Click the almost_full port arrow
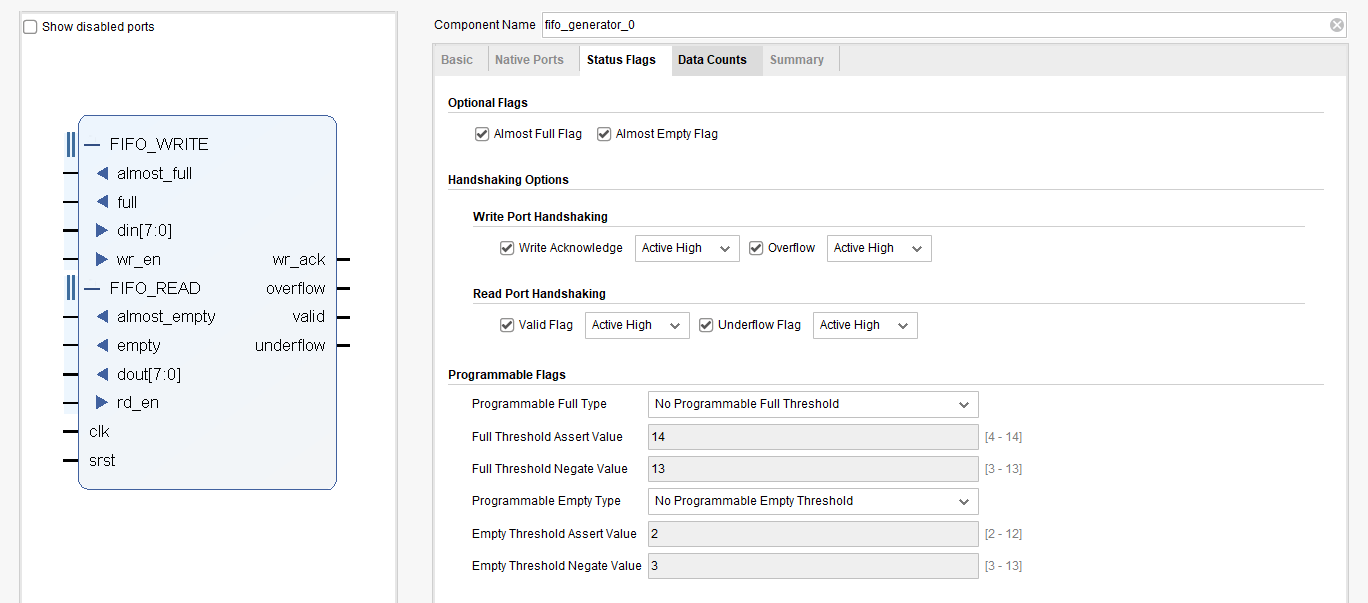The width and height of the screenshot is (1368, 603). tap(102, 174)
